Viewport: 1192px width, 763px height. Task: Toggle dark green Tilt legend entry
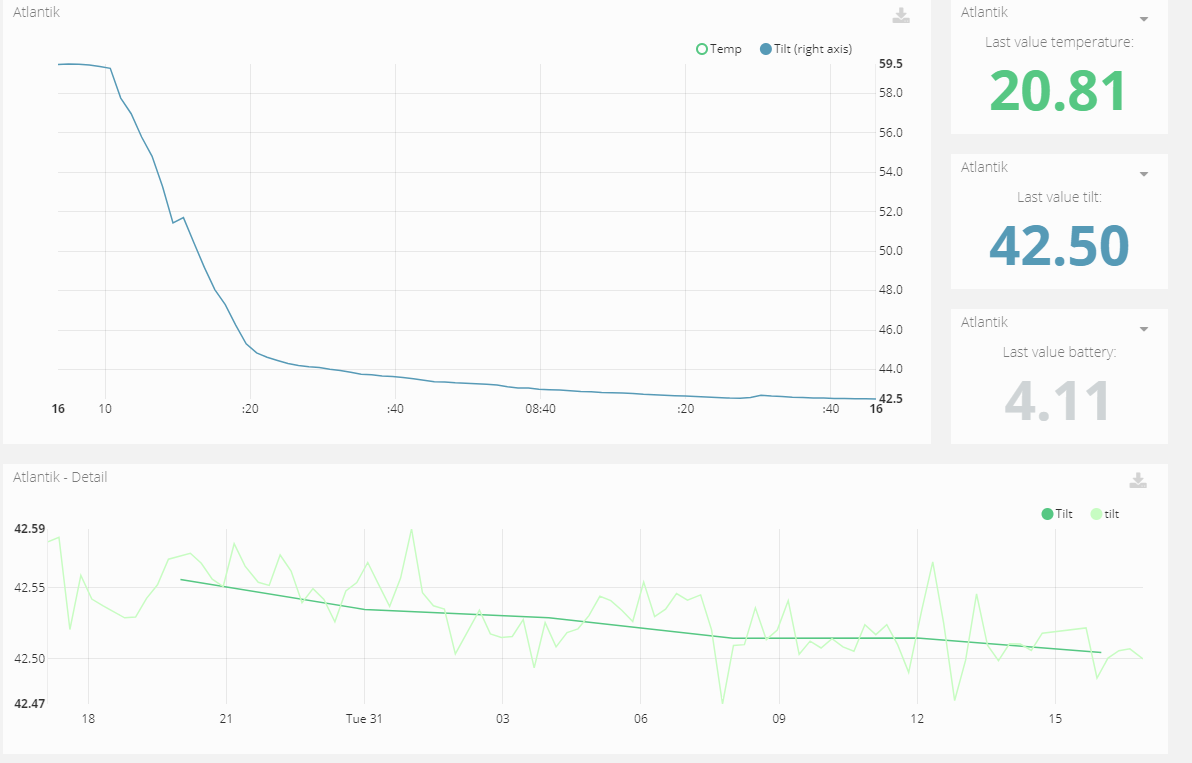tap(1057, 514)
